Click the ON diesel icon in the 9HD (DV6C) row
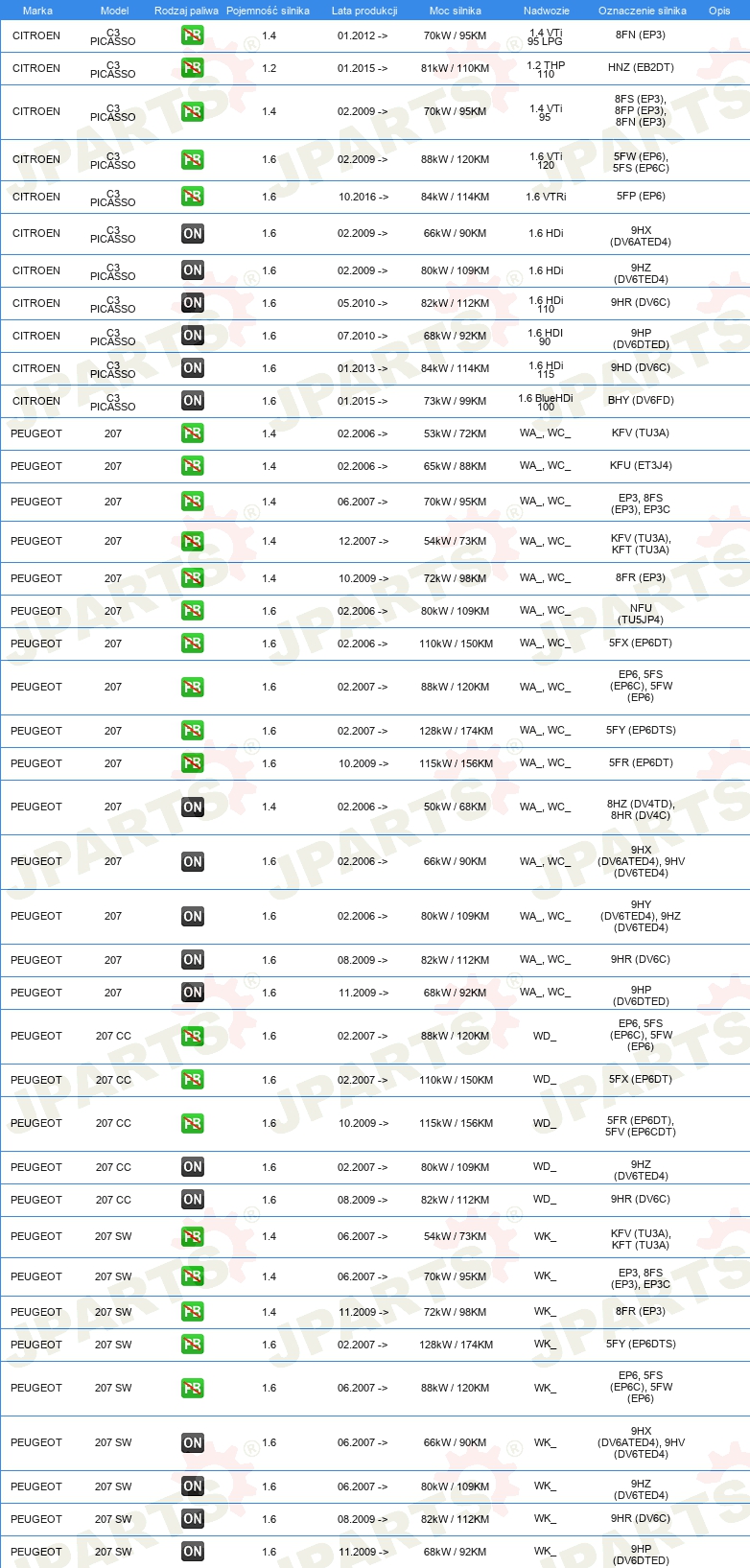 [192, 368]
